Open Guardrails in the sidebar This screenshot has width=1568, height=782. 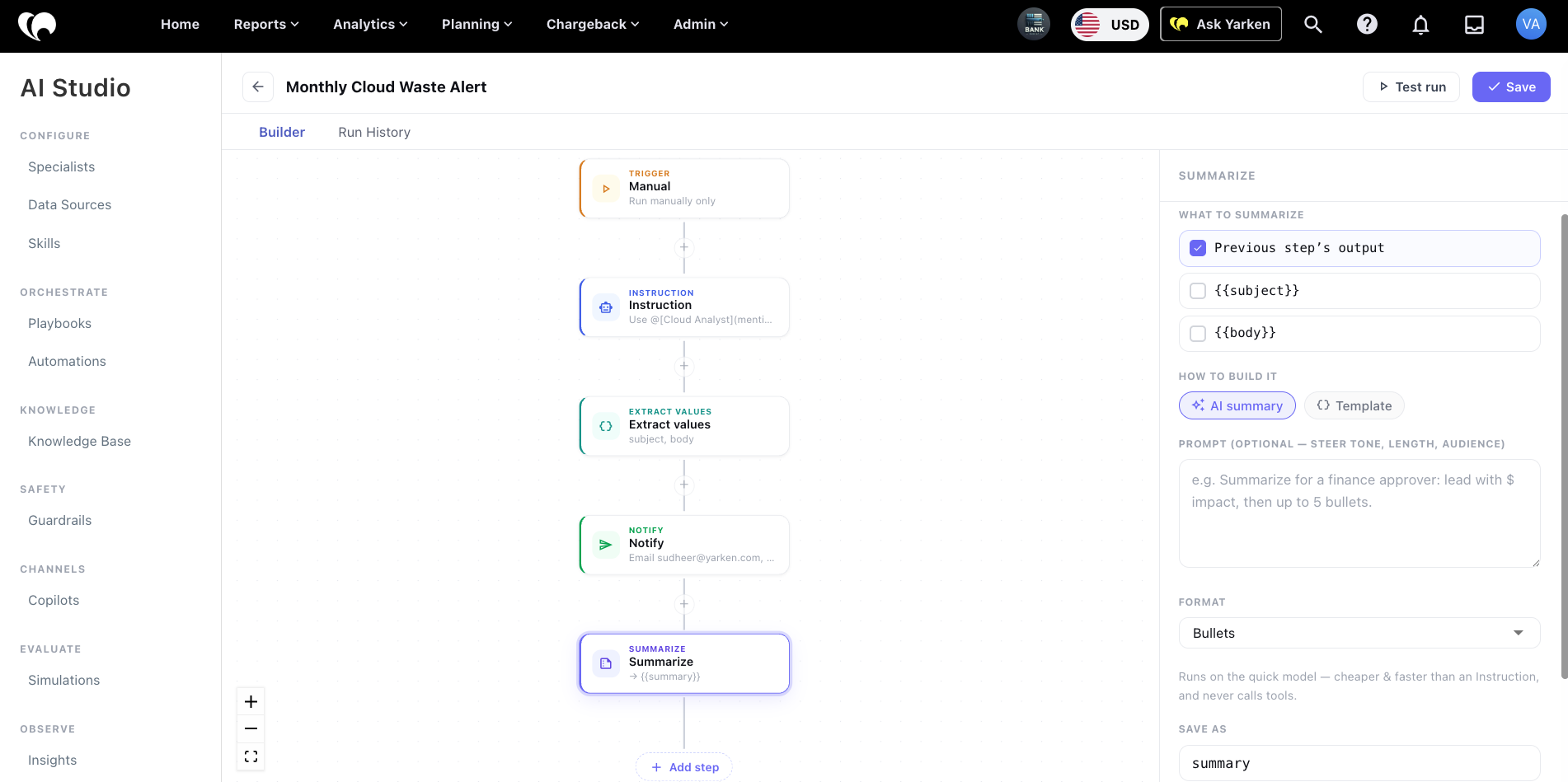point(60,520)
